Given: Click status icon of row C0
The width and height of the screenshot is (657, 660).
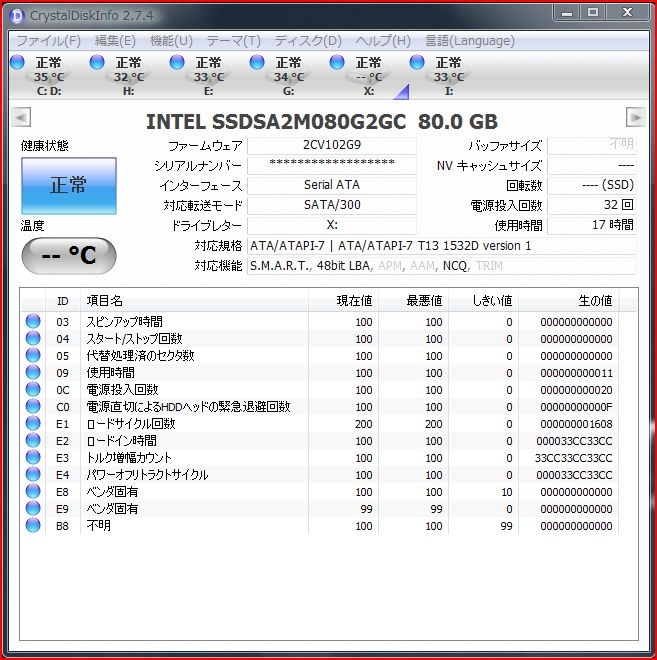Looking at the screenshot, I should [x=33, y=406].
